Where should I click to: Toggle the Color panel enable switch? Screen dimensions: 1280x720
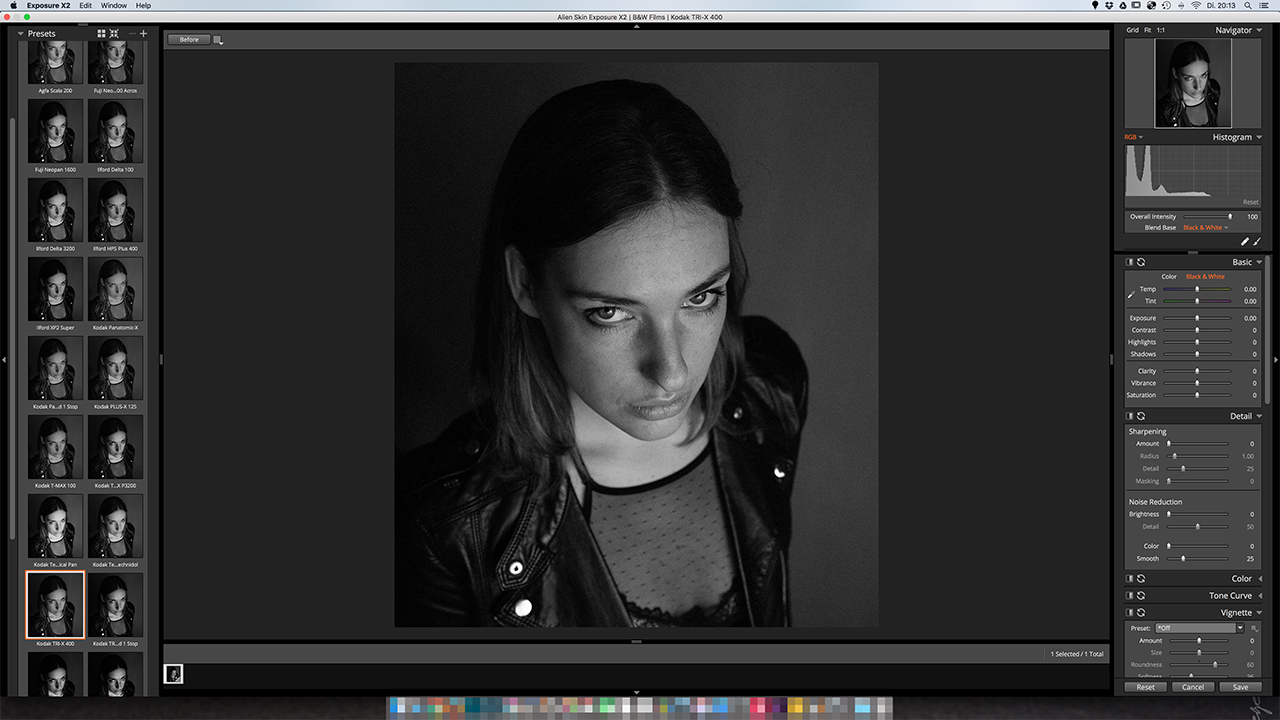pyautogui.click(x=1129, y=578)
